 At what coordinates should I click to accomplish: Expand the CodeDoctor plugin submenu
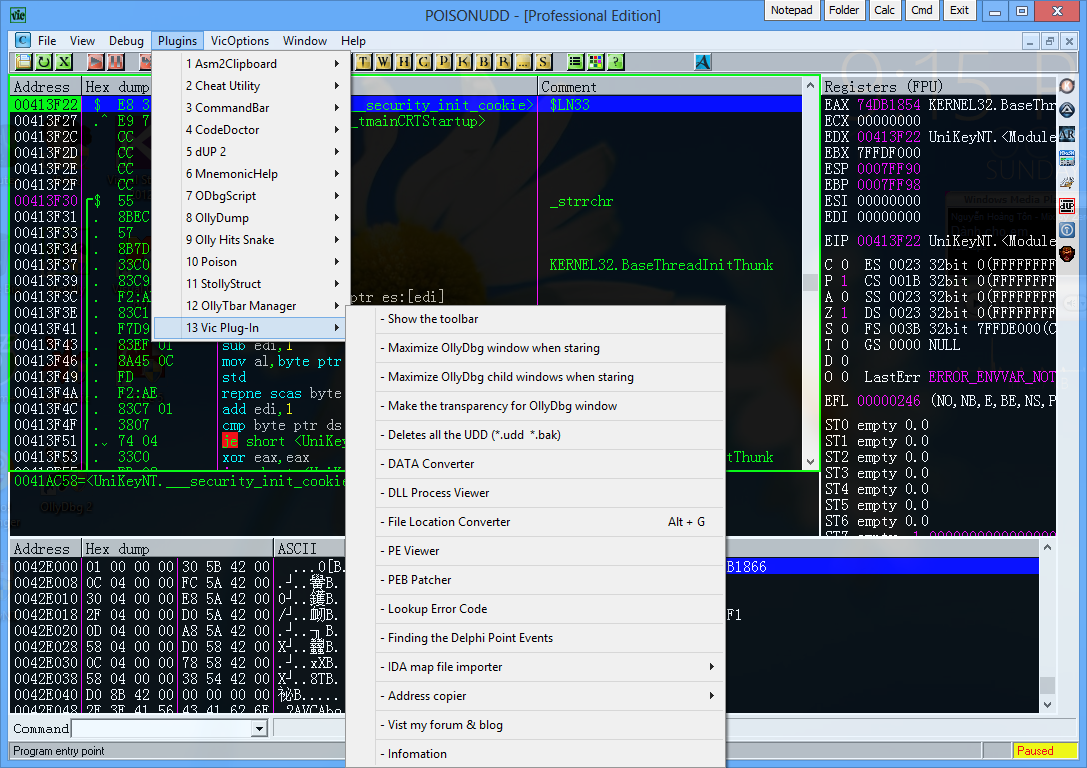coord(251,130)
